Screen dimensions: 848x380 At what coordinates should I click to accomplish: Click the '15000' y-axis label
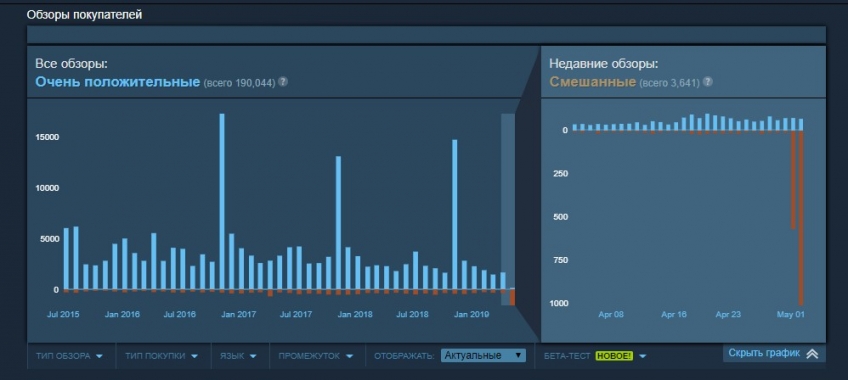pyautogui.click(x=47, y=137)
